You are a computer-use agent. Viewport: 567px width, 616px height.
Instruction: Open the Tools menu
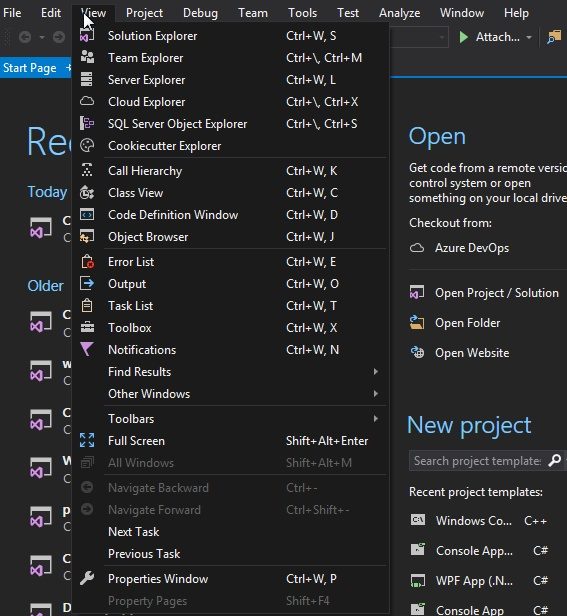pos(303,13)
